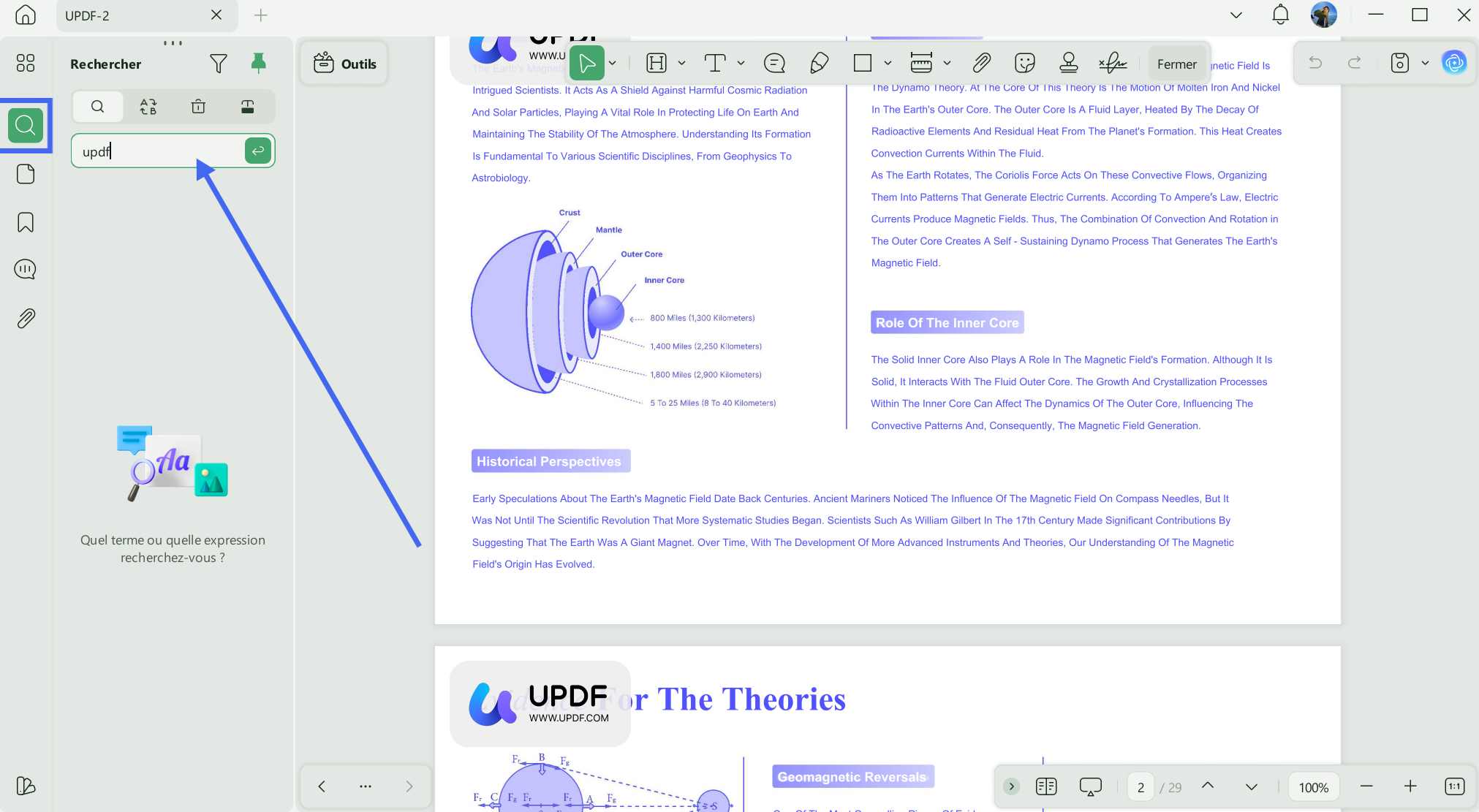Close the UPDF-2 tab
Screen dimensions: 1479x812
tap(216, 15)
